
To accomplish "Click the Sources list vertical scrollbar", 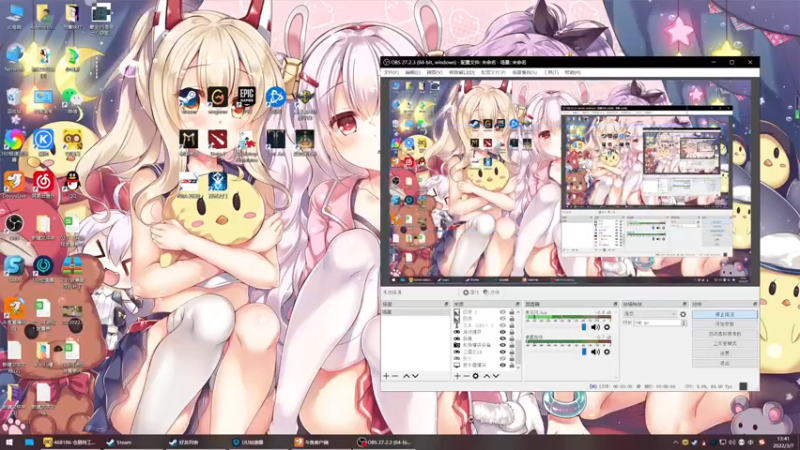I will pos(518,351).
